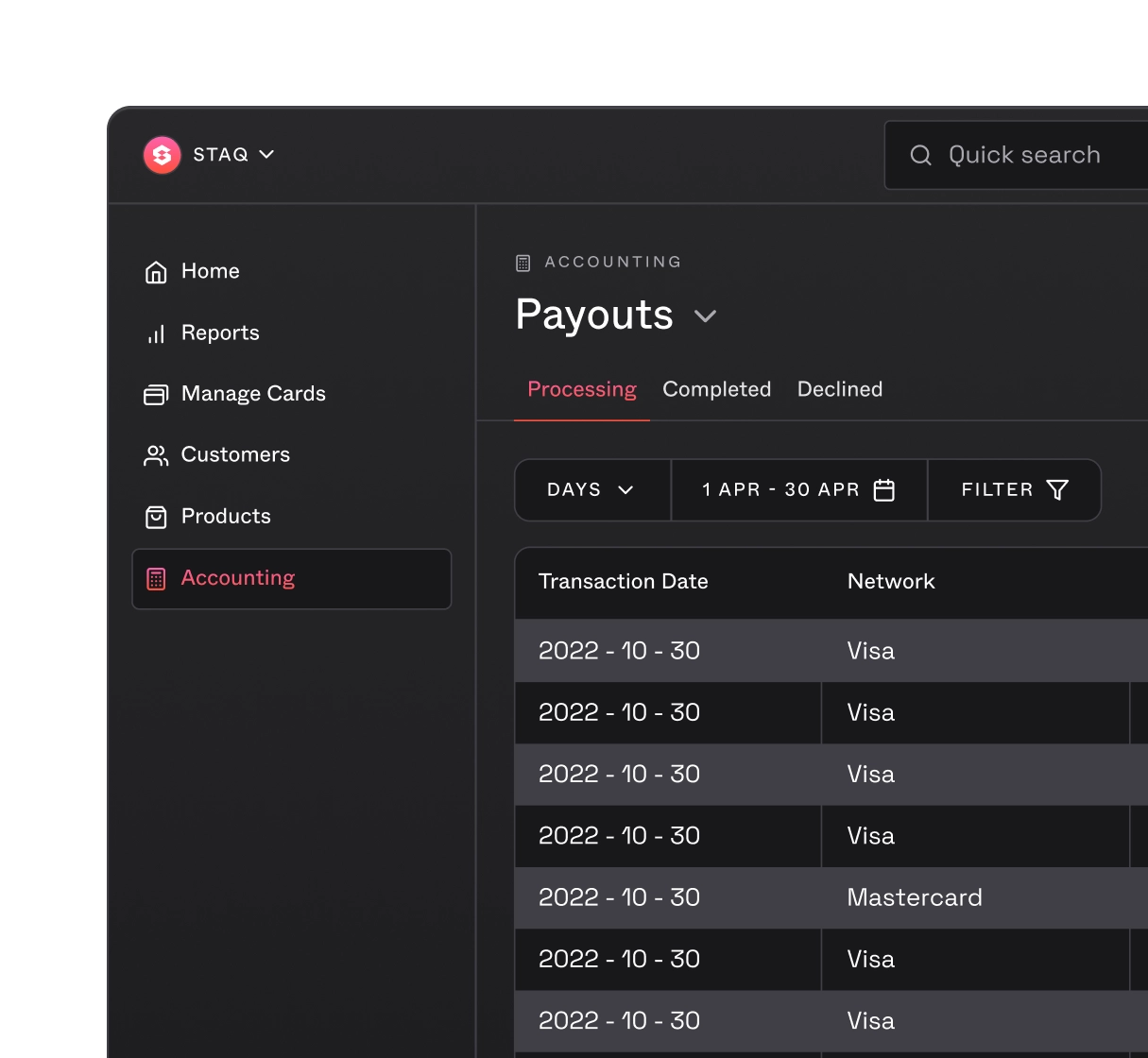The image size is (1148, 1058).
Task: Switch to the Completed tab
Action: [x=716, y=389]
